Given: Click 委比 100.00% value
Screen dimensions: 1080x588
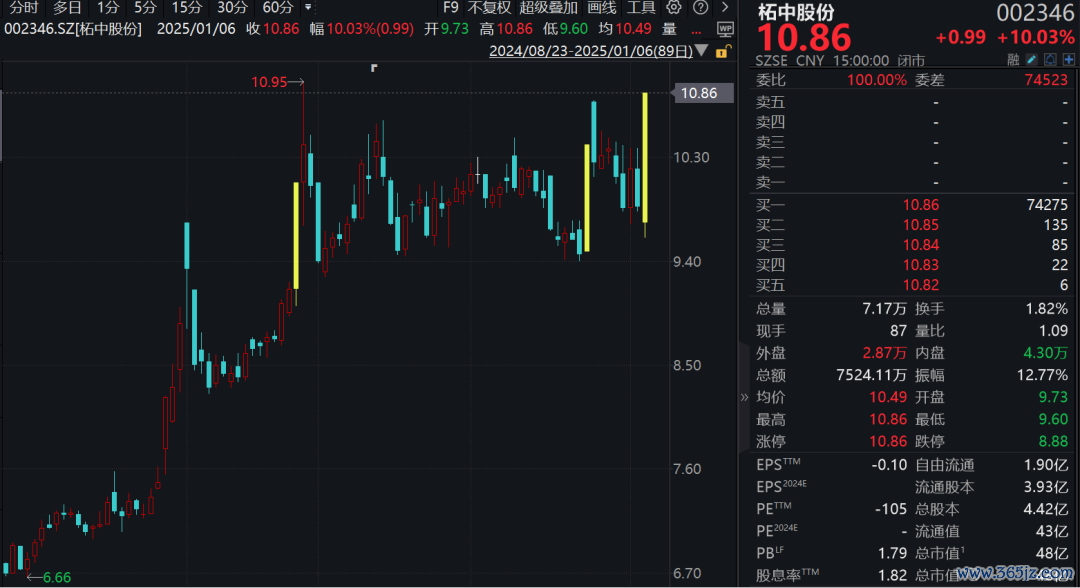Looking at the screenshot, I should point(877,80).
